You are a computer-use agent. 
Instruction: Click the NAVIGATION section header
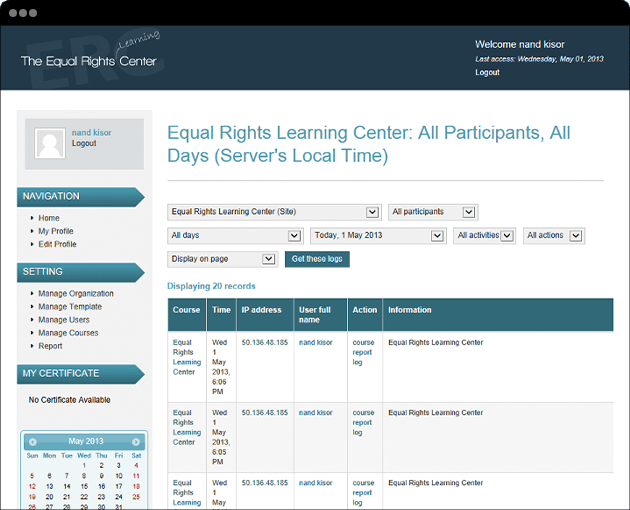(x=80, y=197)
